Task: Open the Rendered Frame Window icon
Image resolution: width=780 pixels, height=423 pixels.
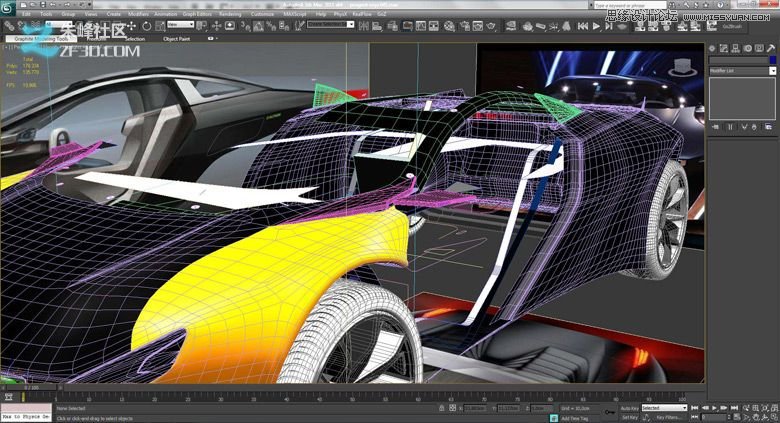Action: coord(478,26)
